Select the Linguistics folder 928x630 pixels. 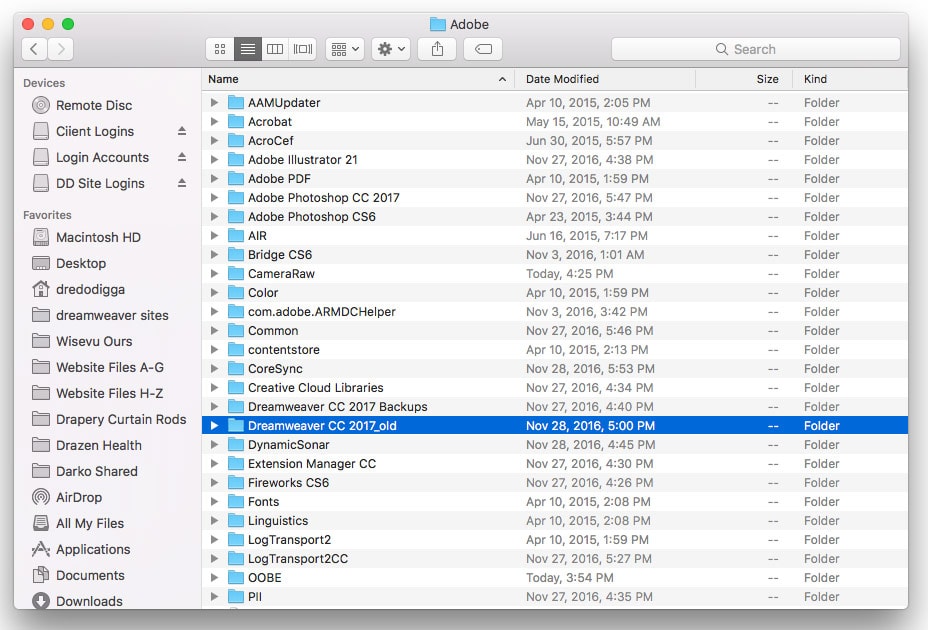pyautogui.click(x=555, y=520)
